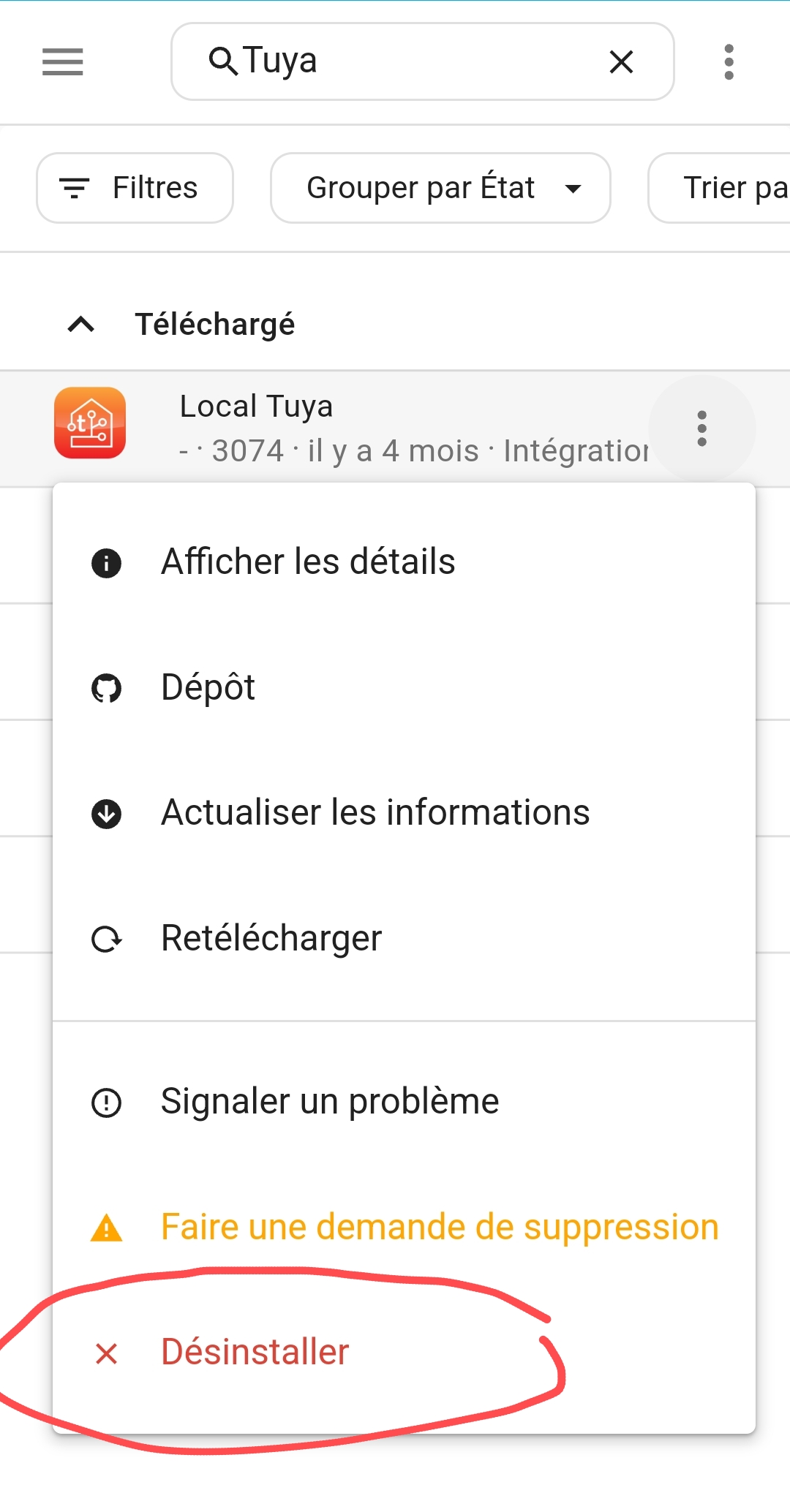Select Faire une demande de suppression

tap(440, 1228)
